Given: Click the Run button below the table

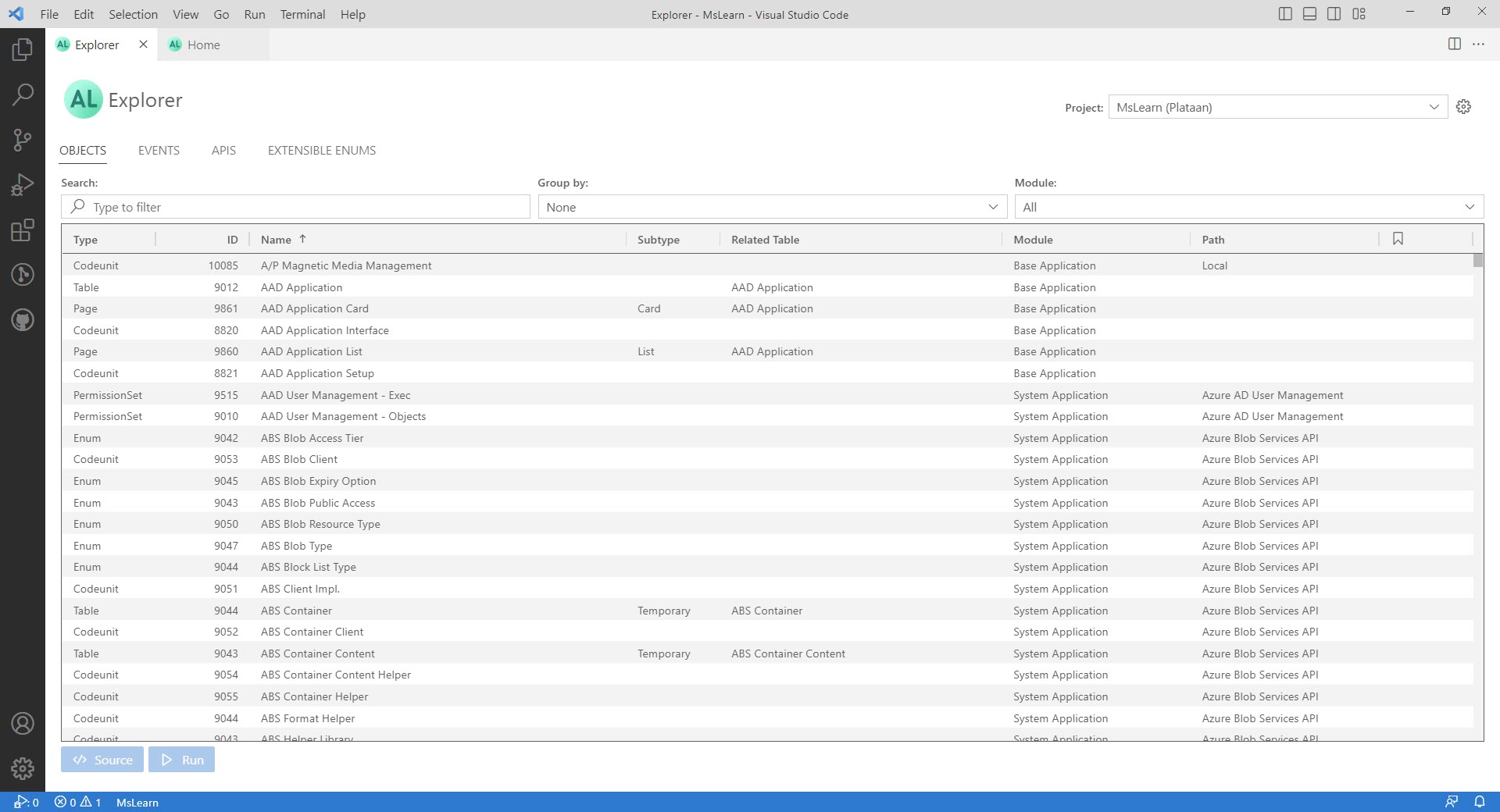Looking at the screenshot, I should click(182, 760).
